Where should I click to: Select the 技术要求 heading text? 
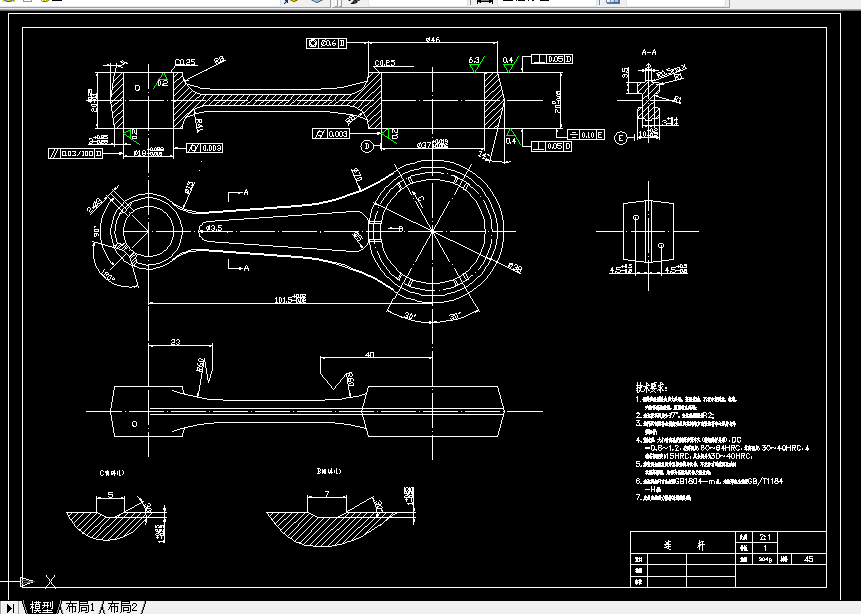pyautogui.click(x=651, y=387)
